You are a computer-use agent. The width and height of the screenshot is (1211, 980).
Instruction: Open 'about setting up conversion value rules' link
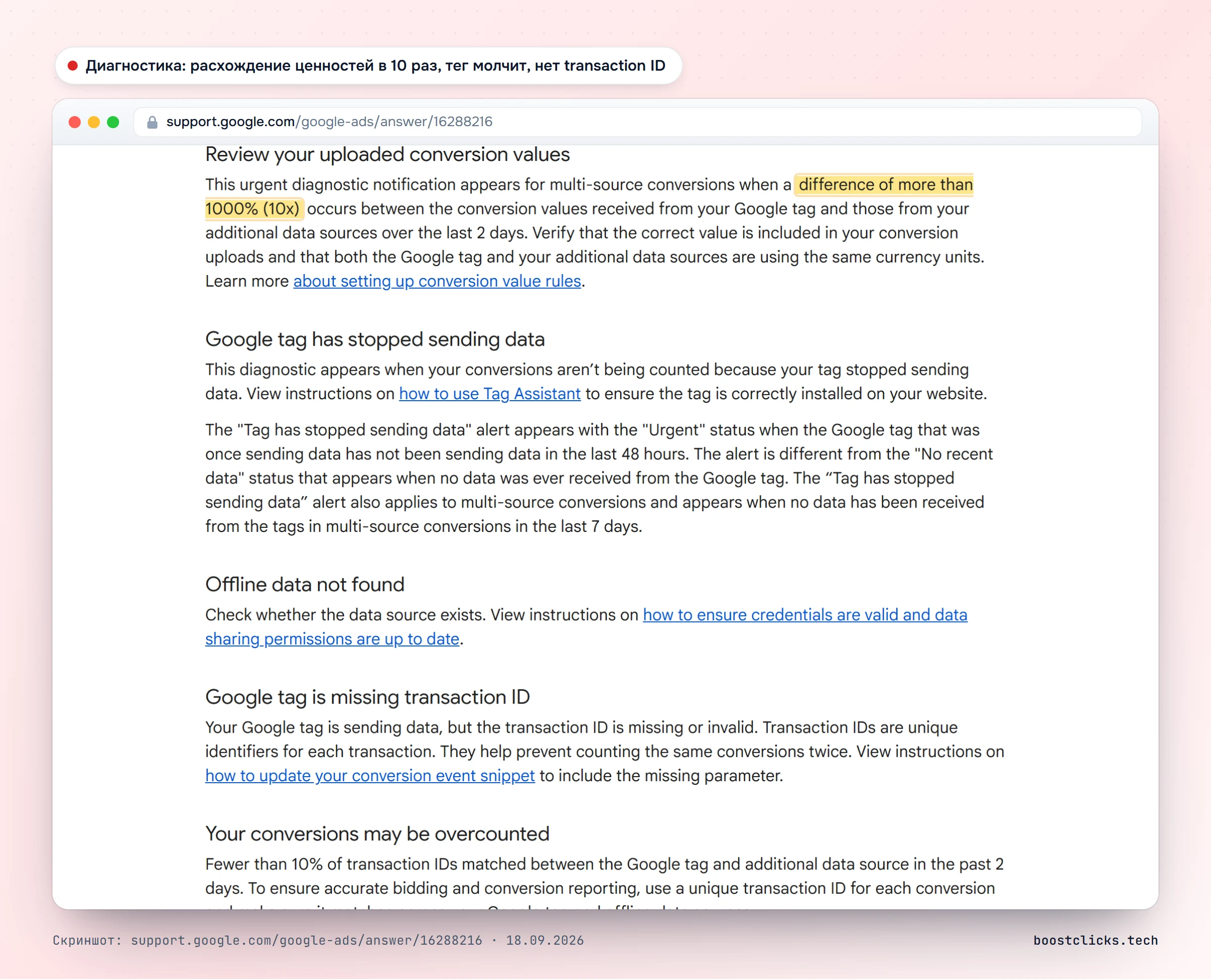coord(437,281)
